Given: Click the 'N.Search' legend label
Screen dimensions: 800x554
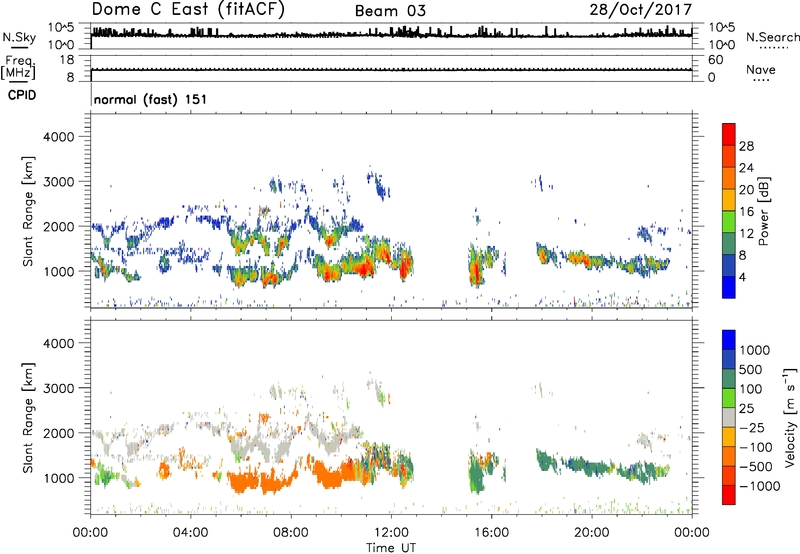Looking at the screenshot, I should pos(772,37).
